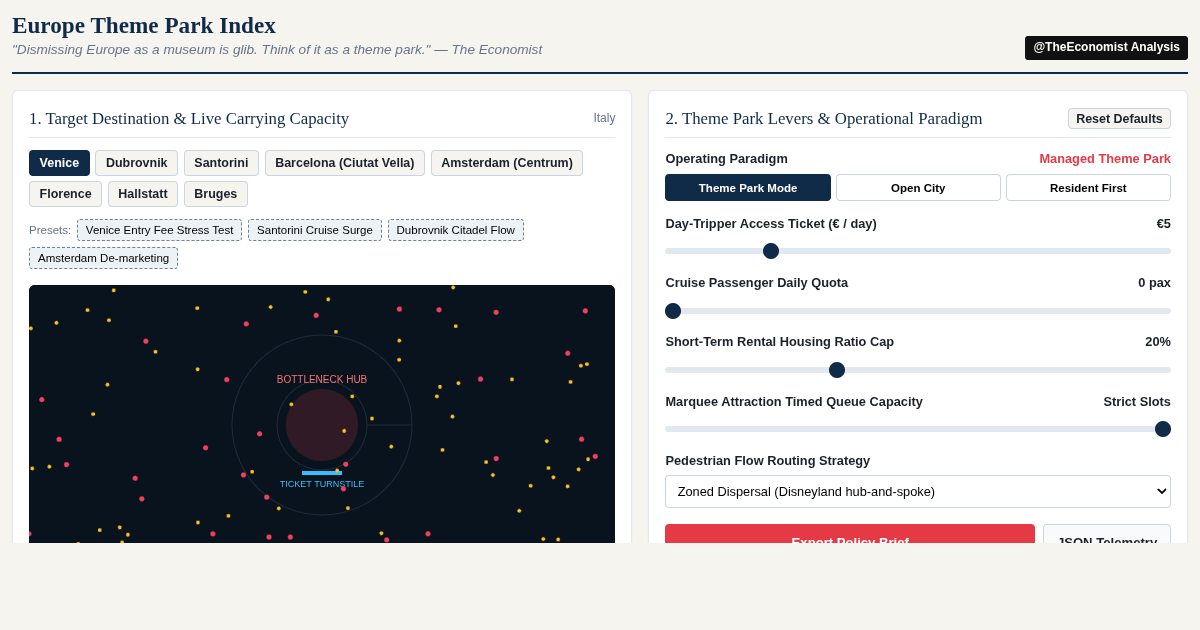Adjust Day-Tripper Access Ticket slider

tap(918, 251)
